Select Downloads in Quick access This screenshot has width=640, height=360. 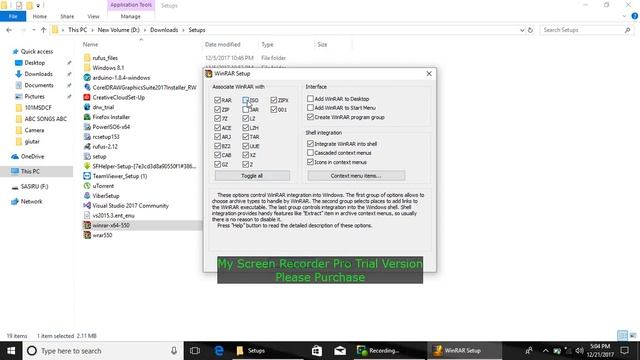(x=38, y=74)
